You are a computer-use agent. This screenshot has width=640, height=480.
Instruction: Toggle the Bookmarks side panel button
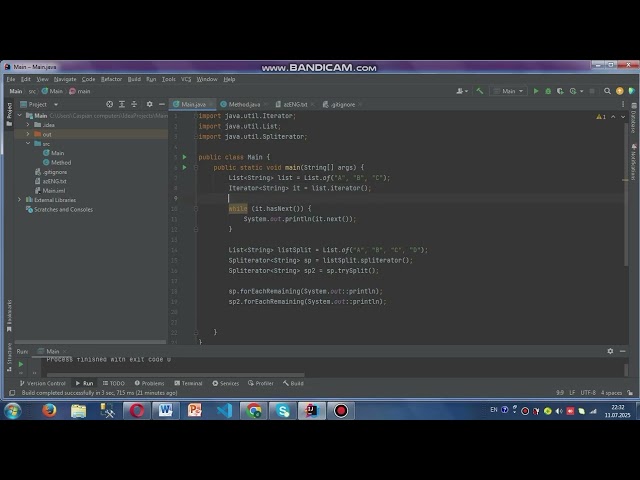click(9, 316)
